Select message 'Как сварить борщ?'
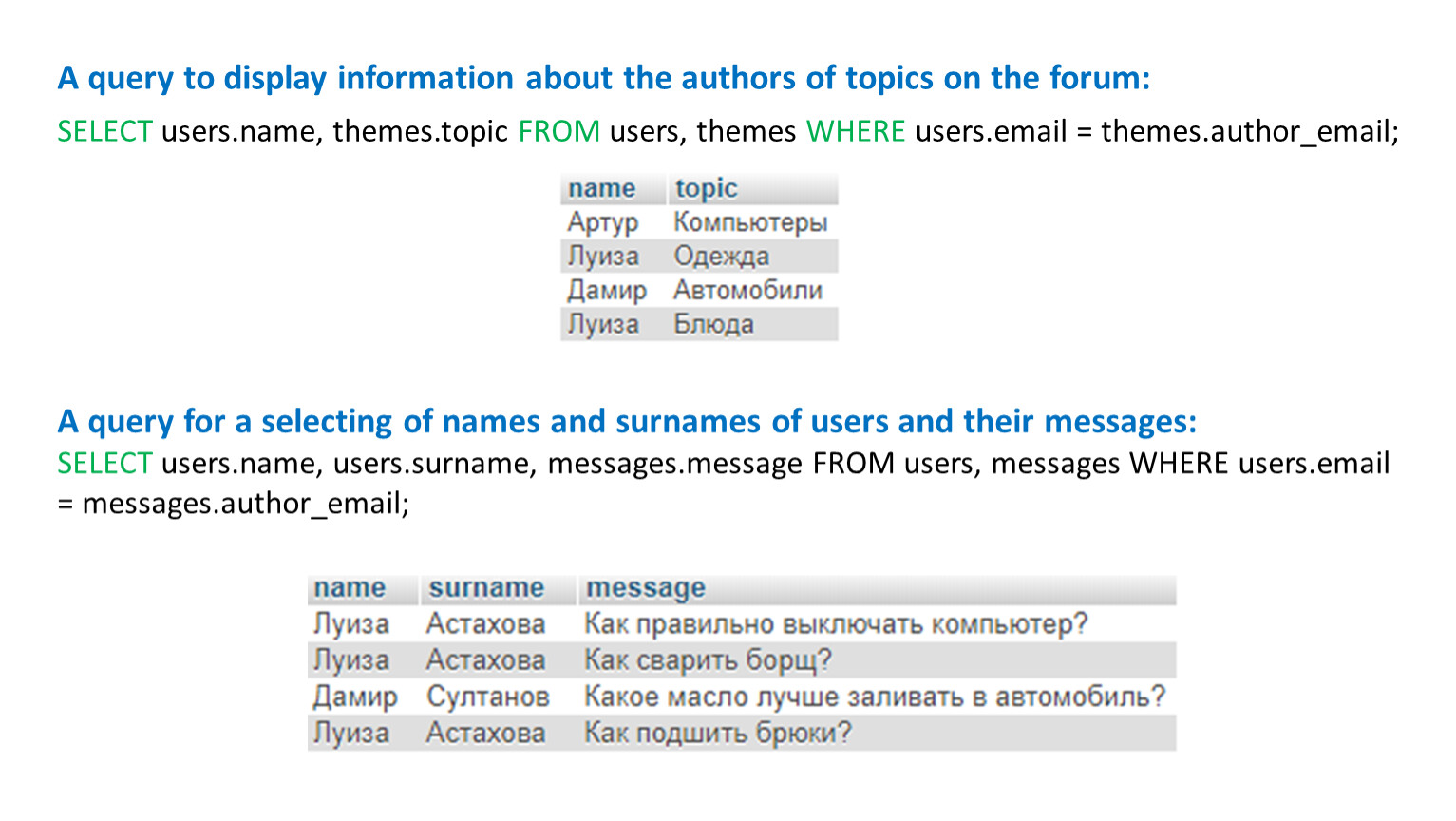Screen dimensions: 1456x821 (x=708, y=660)
